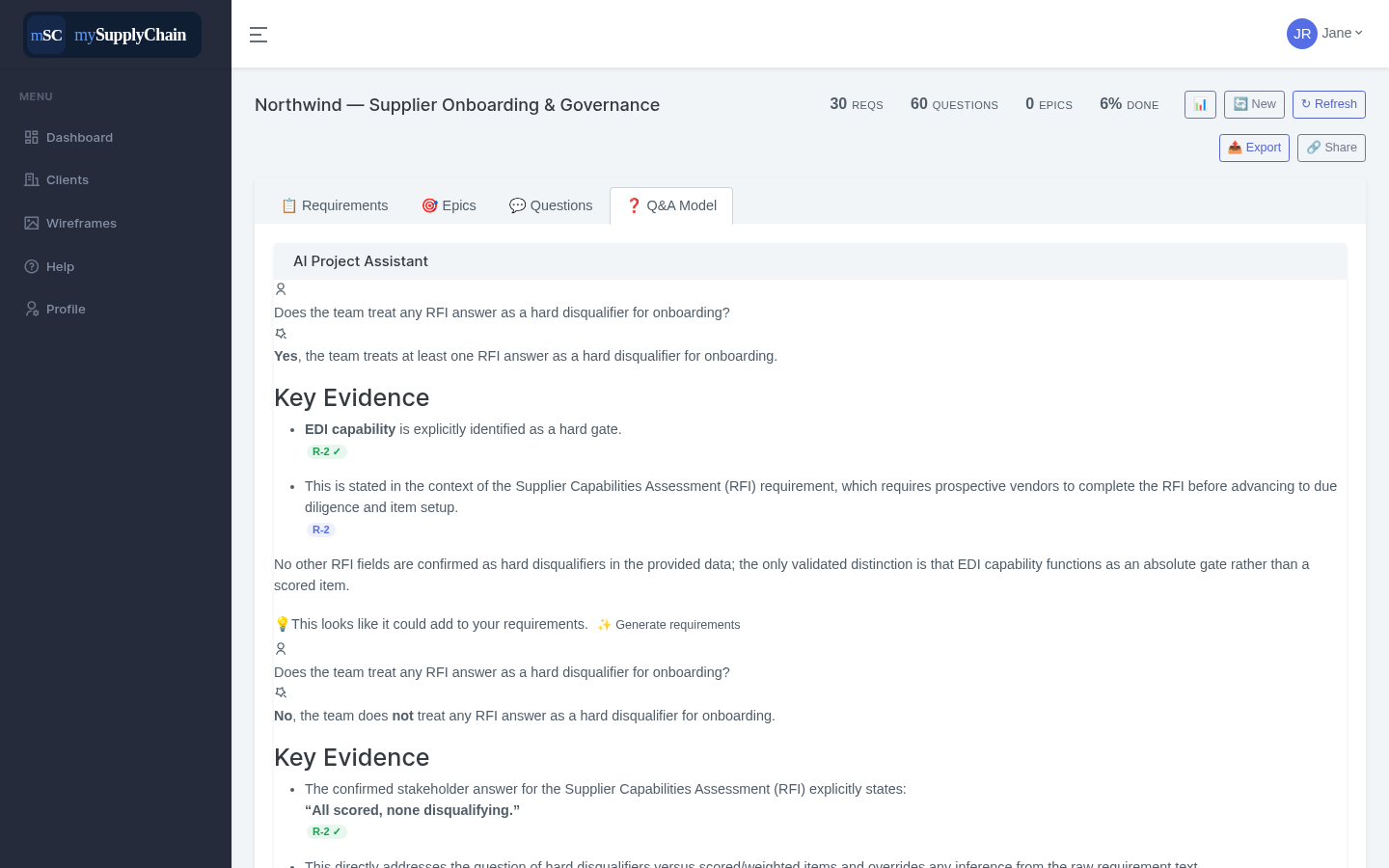This screenshot has height=868, width=1389.
Task: Click the New button
Action: [1254, 104]
